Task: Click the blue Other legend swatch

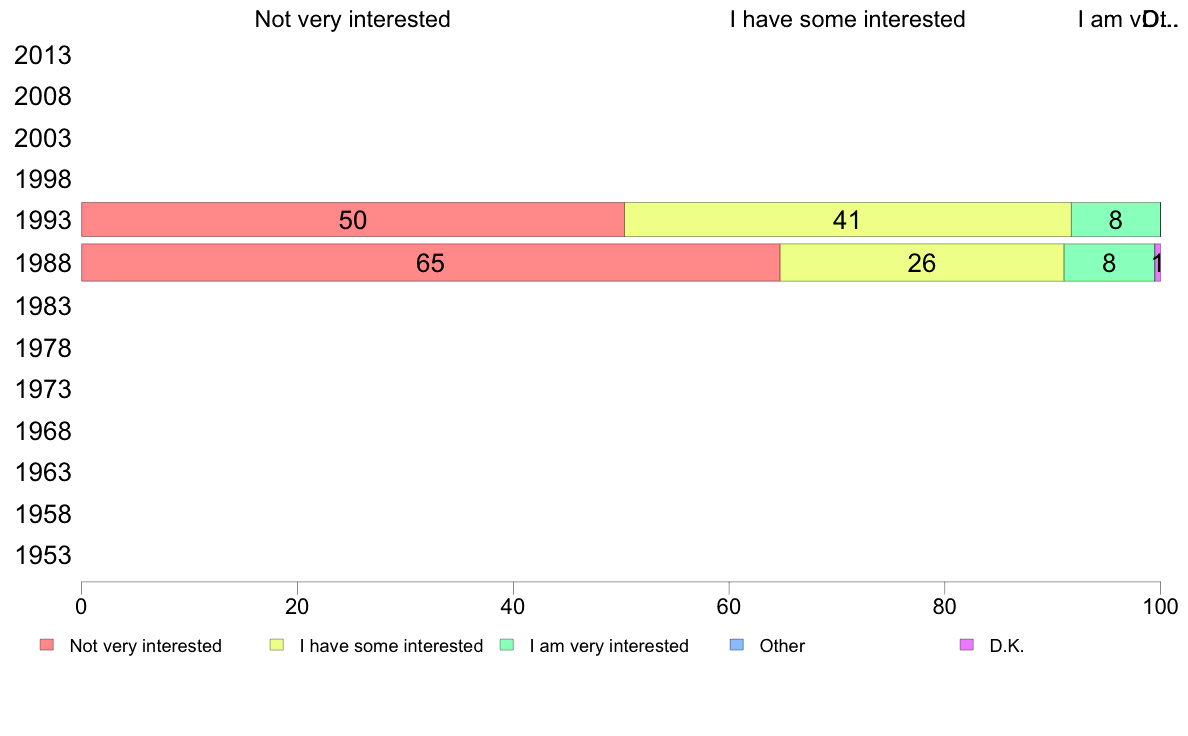Action: tap(736, 645)
